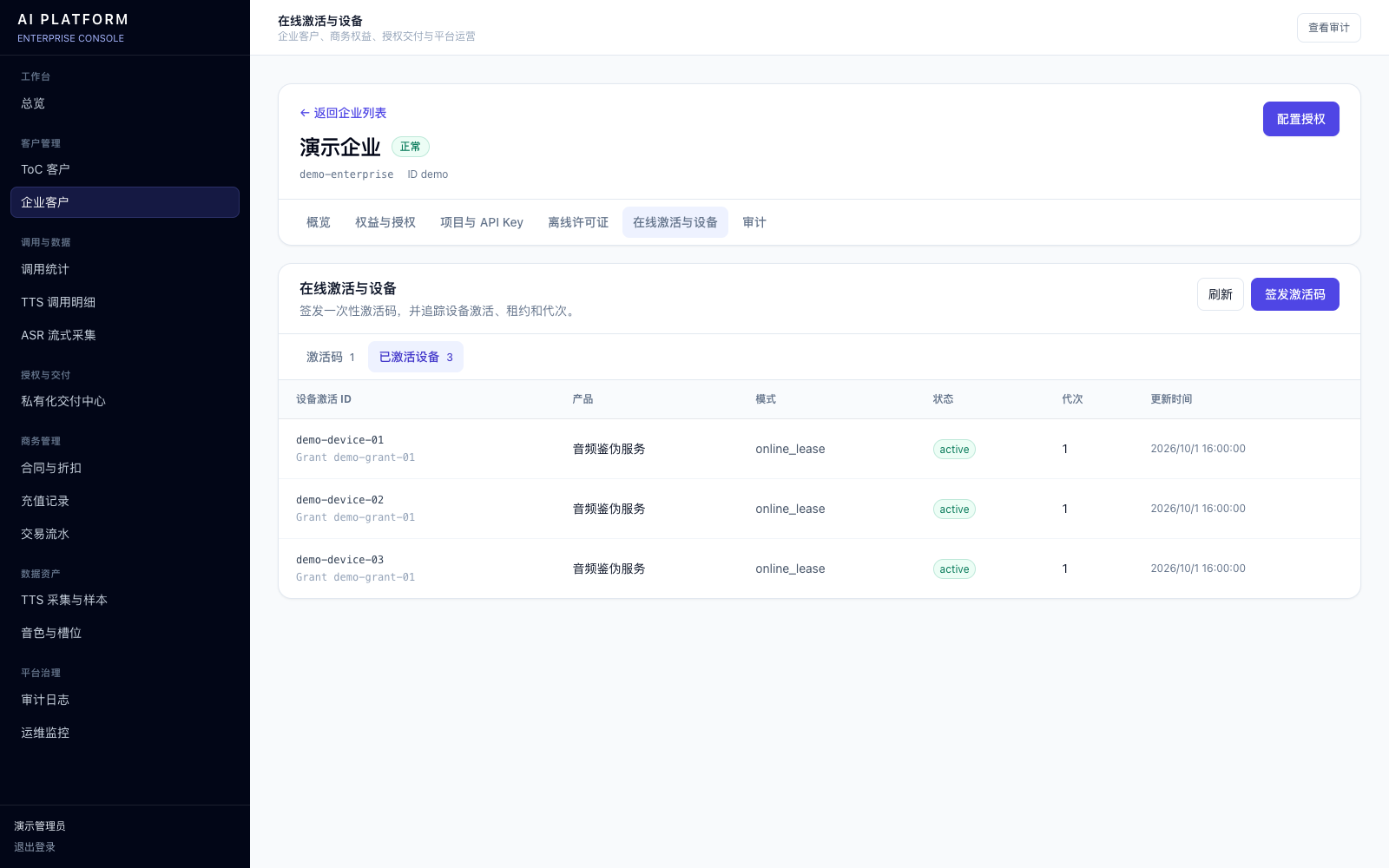Click the 状态 column header
Screen dimensions: 1389x868
tap(943, 399)
